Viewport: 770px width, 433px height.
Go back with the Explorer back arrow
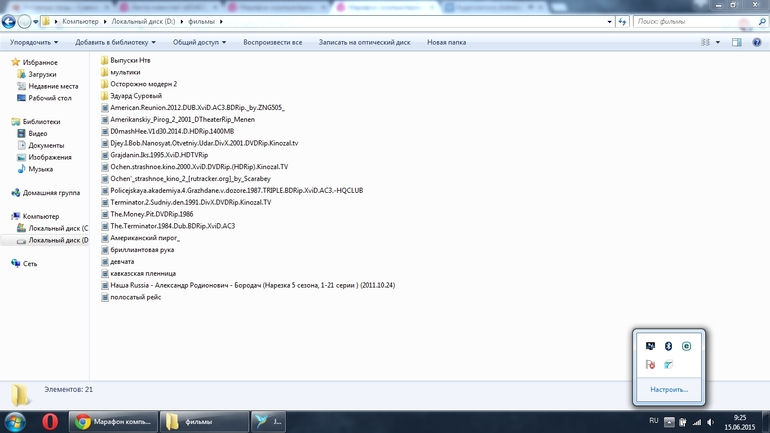8,22
